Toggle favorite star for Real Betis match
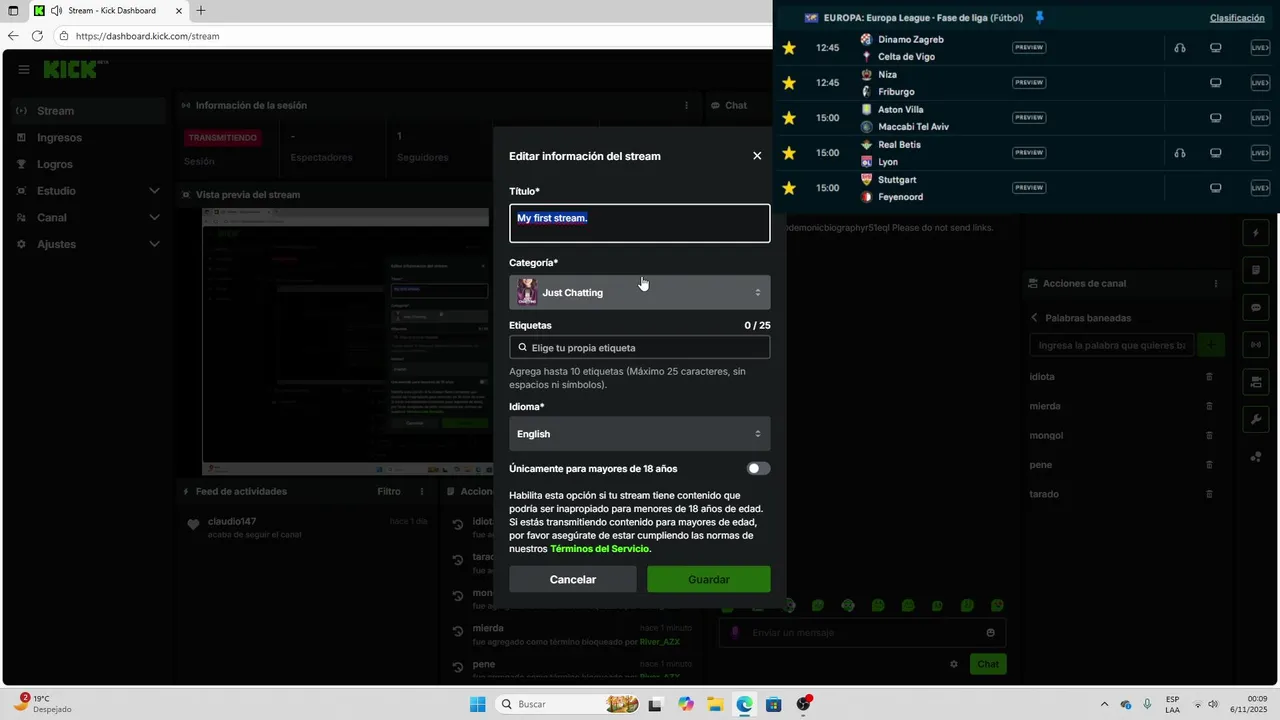The image size is (1280, 720). [x=789, y=153]
